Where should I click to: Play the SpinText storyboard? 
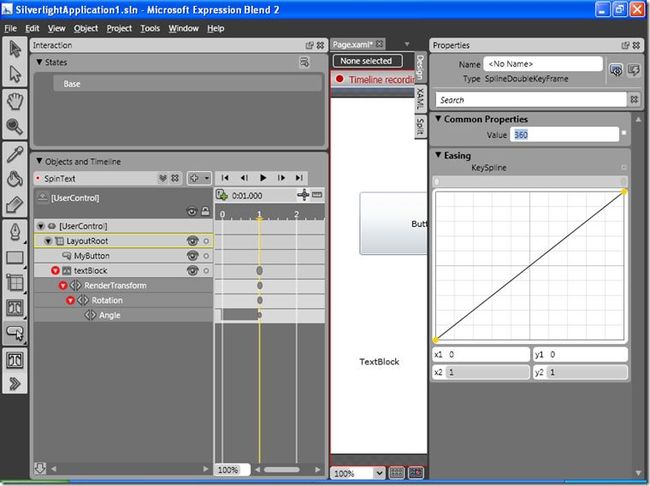point(263,178)
